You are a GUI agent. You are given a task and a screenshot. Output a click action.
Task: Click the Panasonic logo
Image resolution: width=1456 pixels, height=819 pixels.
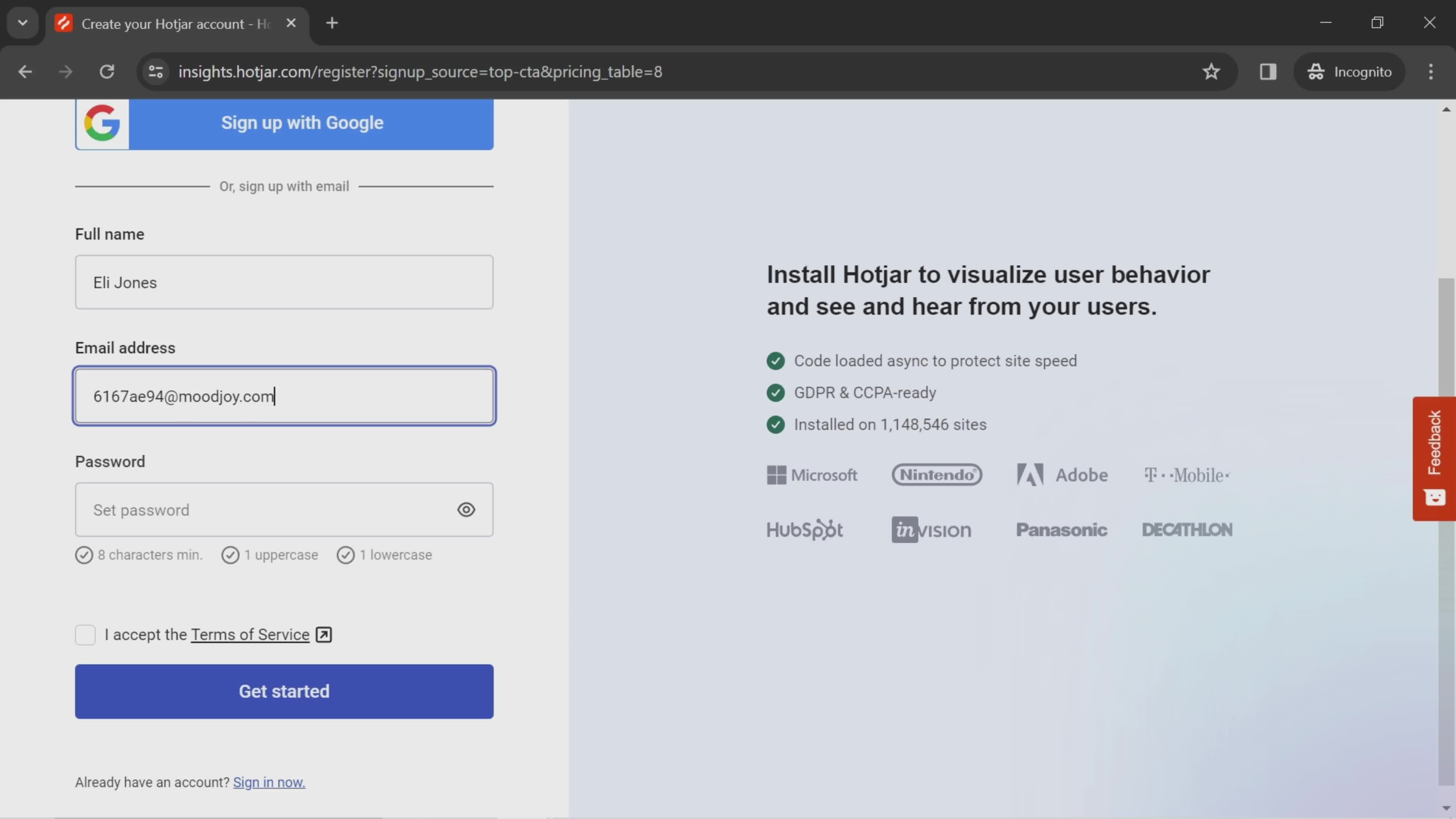[1062, 530]
